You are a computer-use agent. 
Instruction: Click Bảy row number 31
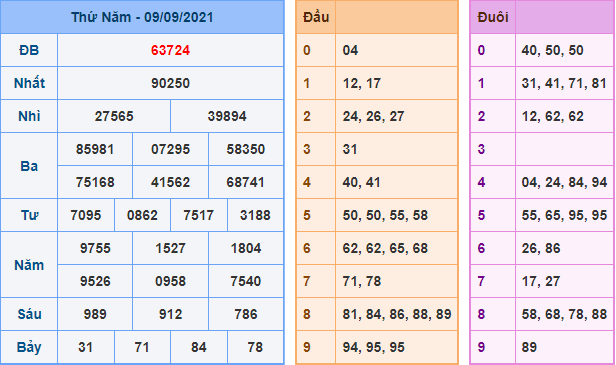pos(86,347)
